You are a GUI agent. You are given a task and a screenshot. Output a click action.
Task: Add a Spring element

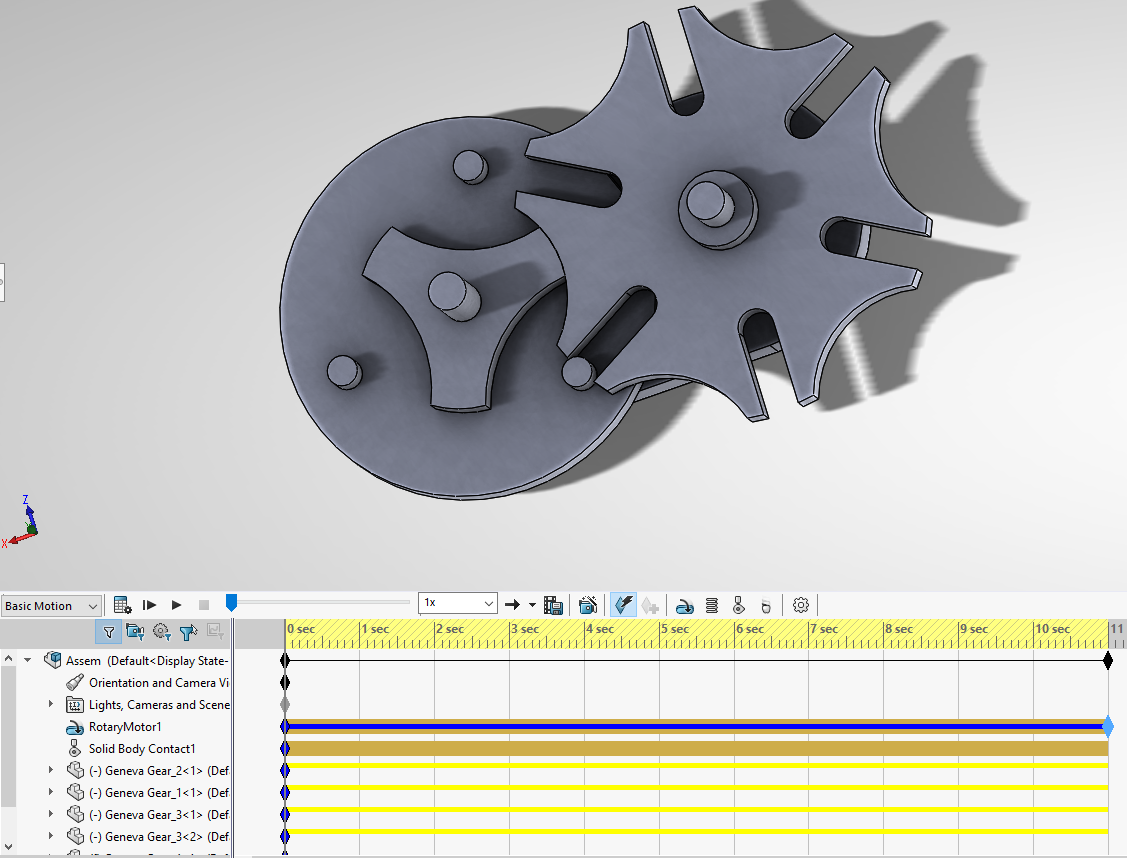712,605
